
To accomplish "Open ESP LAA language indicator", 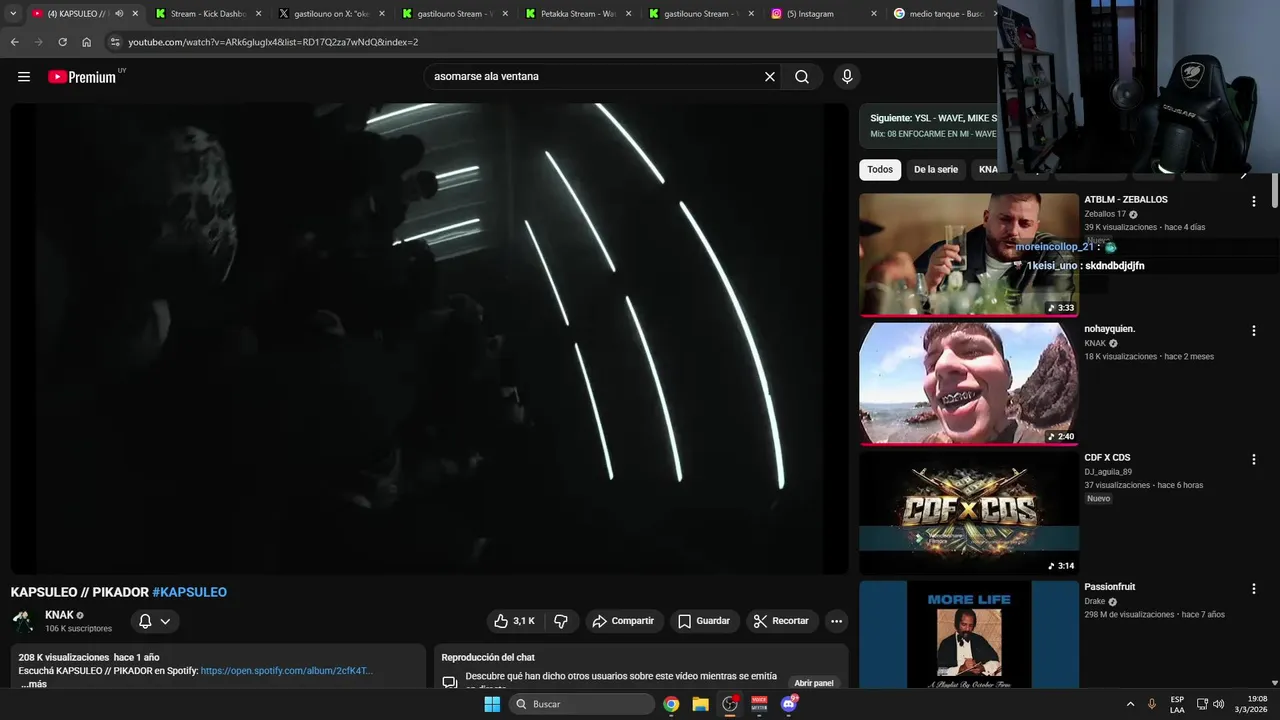I will [x=1177, y=704].
